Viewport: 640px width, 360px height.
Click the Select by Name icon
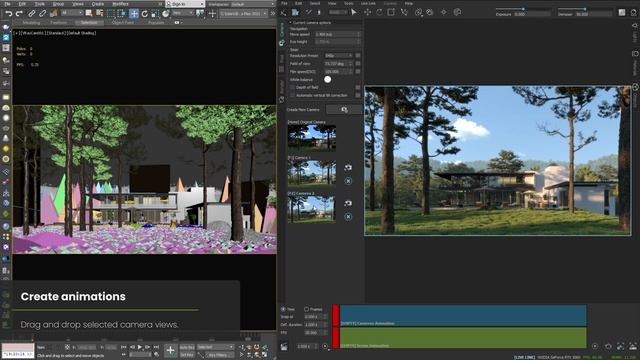pos(99,13)
